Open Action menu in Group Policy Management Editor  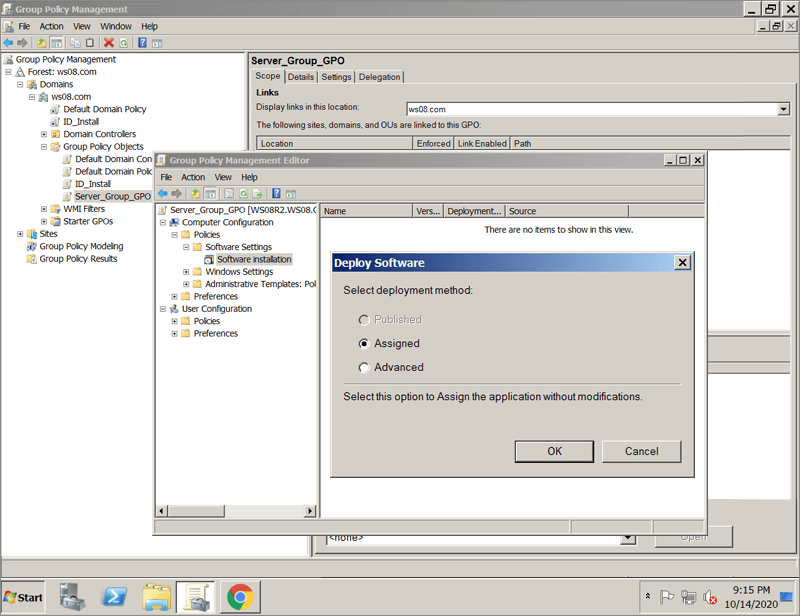click(193, 177)
